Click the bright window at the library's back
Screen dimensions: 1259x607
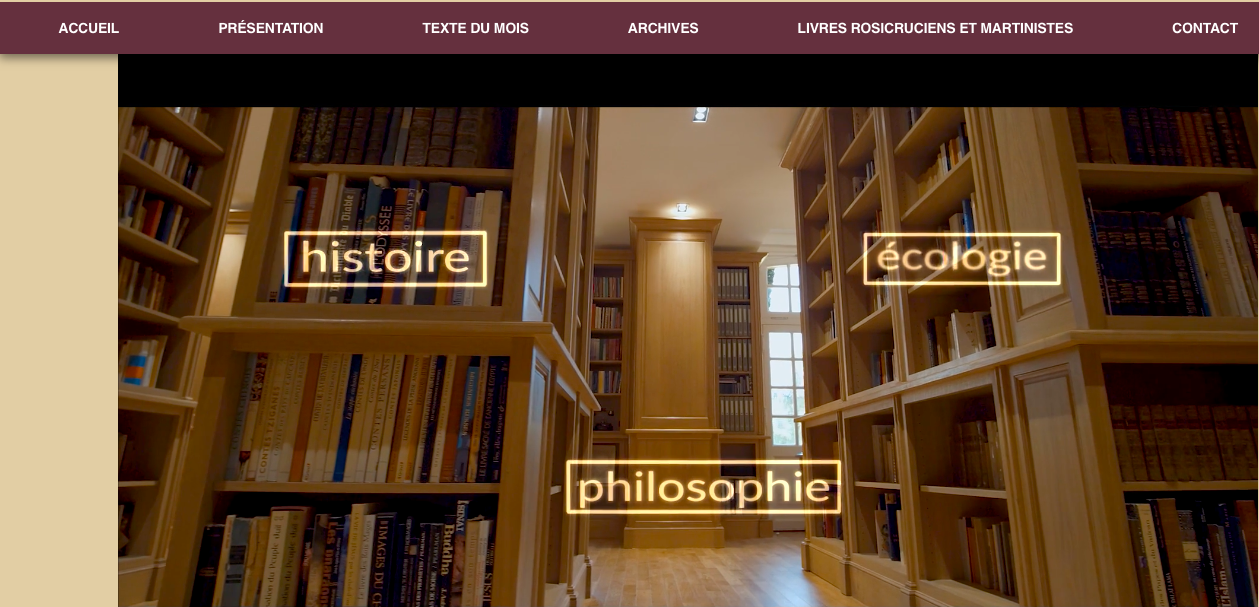tap(785, 340)
